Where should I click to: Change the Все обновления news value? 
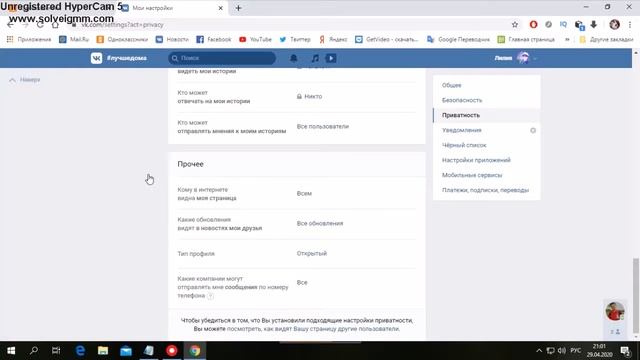[x=320, y=223]
